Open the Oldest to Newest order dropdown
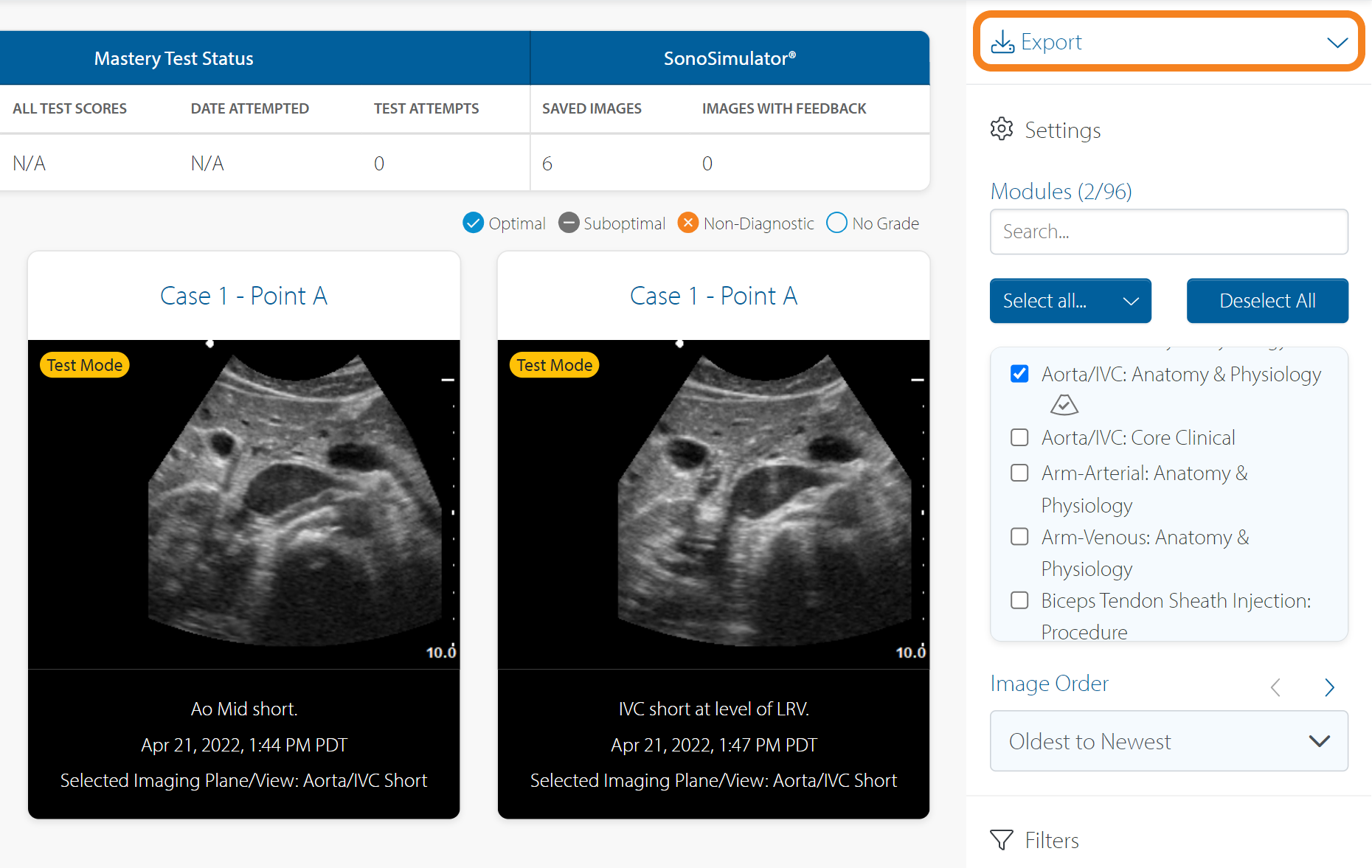This screenshot has height=868, width=1372. coord(1168,741)
